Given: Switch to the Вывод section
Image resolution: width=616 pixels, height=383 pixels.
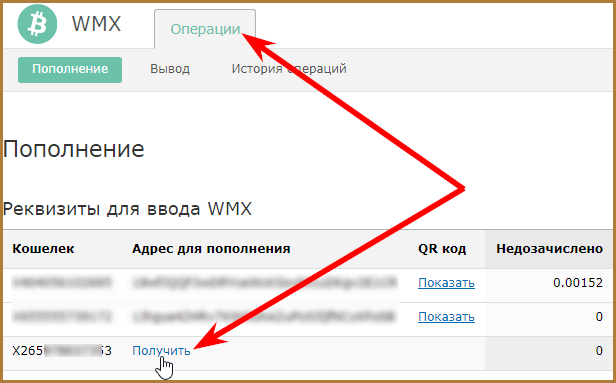Looking at the screenshot, I should click(170, 69).
